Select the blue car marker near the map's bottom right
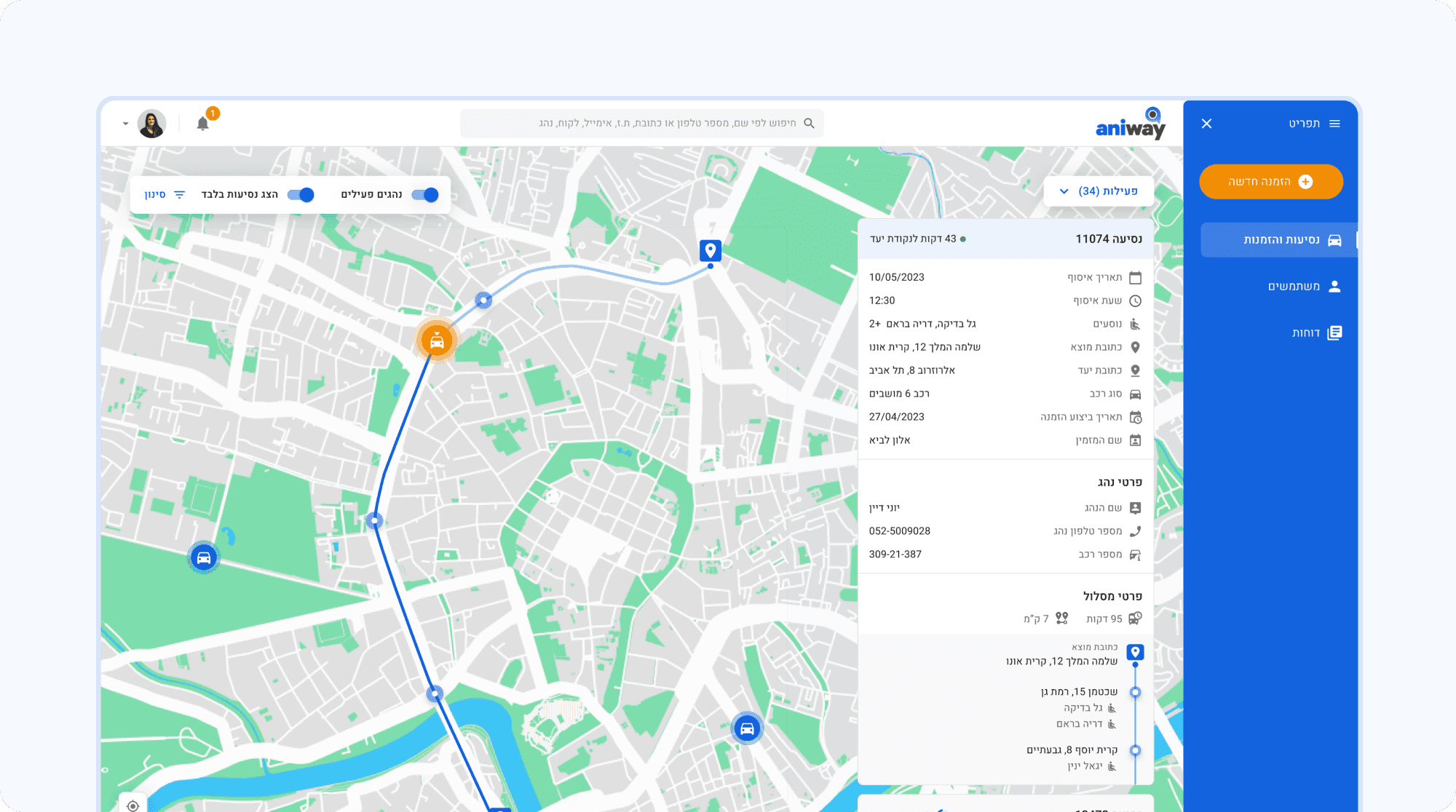 click(747, 728)
